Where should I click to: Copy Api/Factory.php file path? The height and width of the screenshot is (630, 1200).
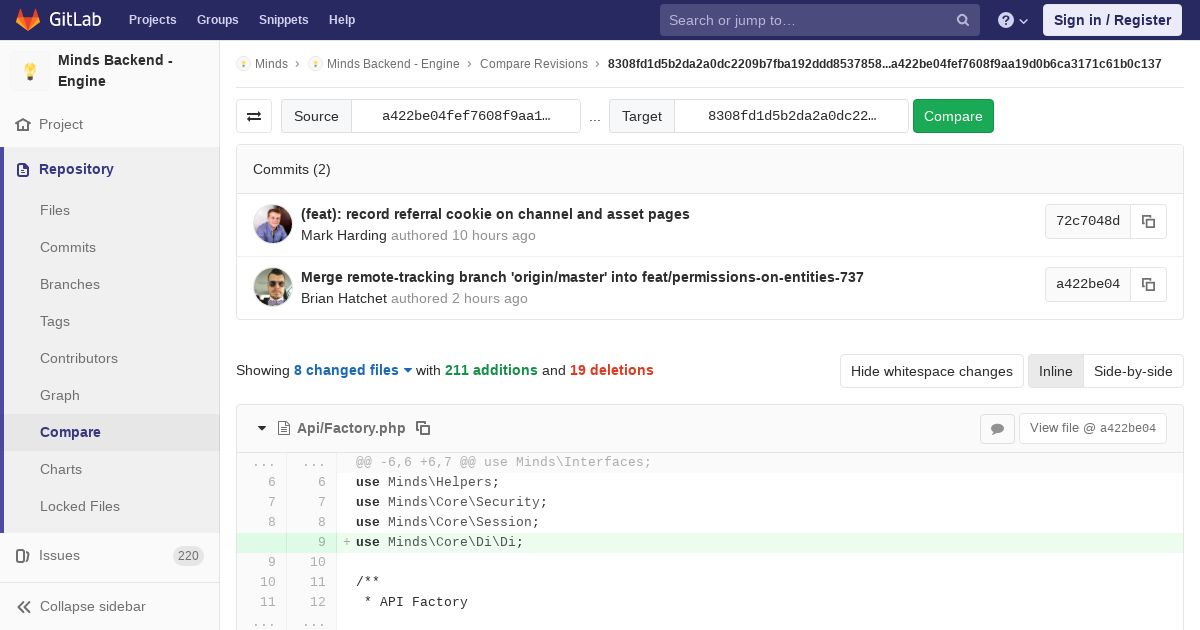[423, 428]
